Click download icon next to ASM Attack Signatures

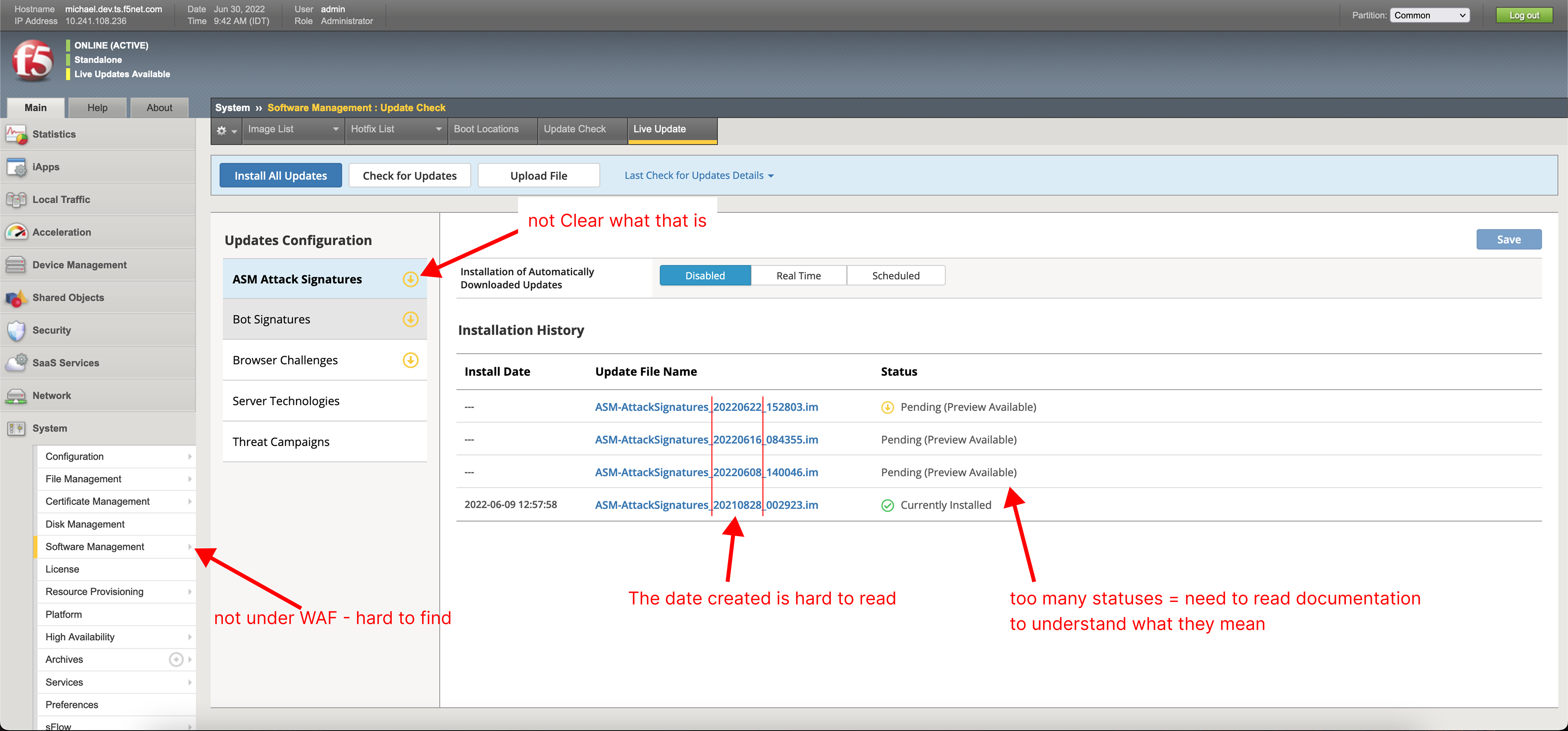point(410,279)
